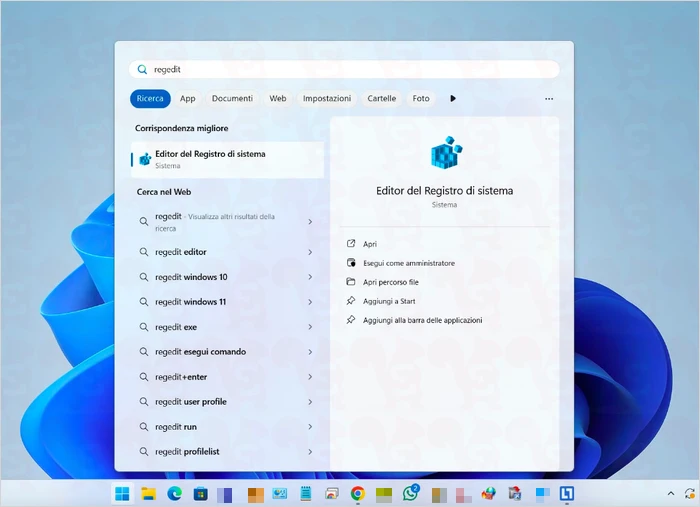The width and height of the screenshot is (700, 507).
Task: Click the search magnifier icon in search box
Action: pos(143,70)
